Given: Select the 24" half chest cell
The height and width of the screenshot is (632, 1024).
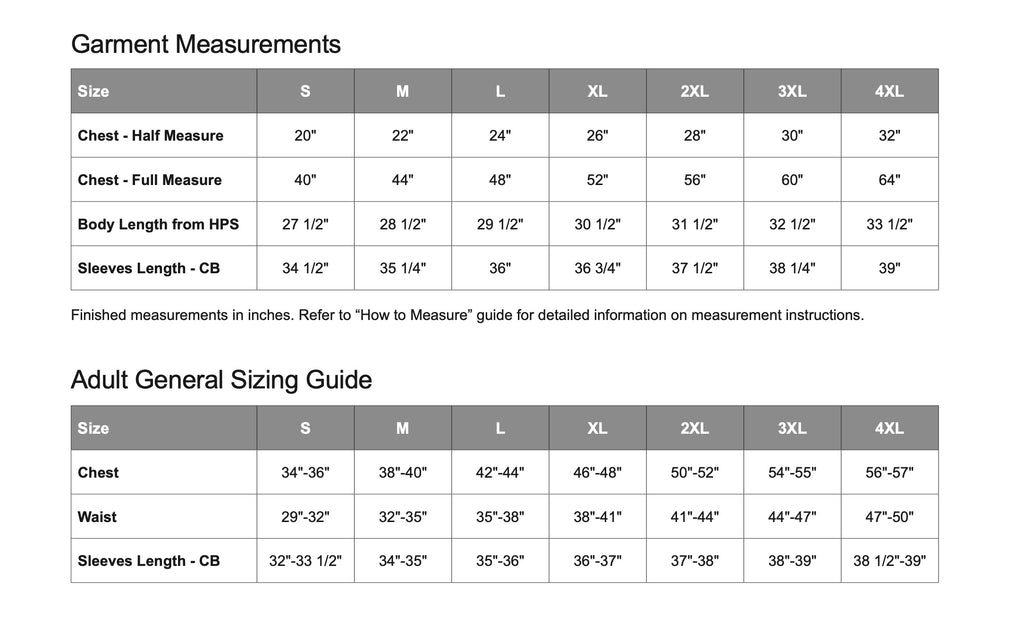Looking at the screenshot, I should click(500, 136).
